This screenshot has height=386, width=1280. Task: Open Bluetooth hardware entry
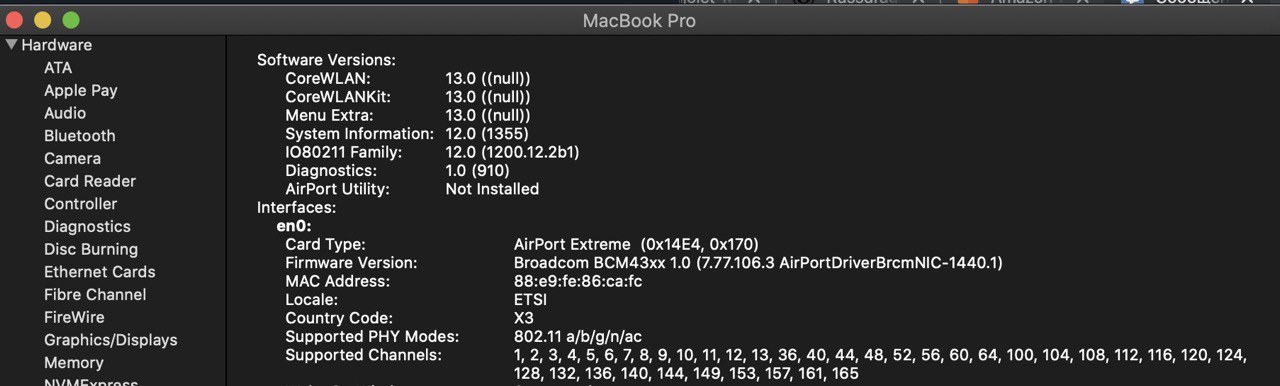click(80, 136)
